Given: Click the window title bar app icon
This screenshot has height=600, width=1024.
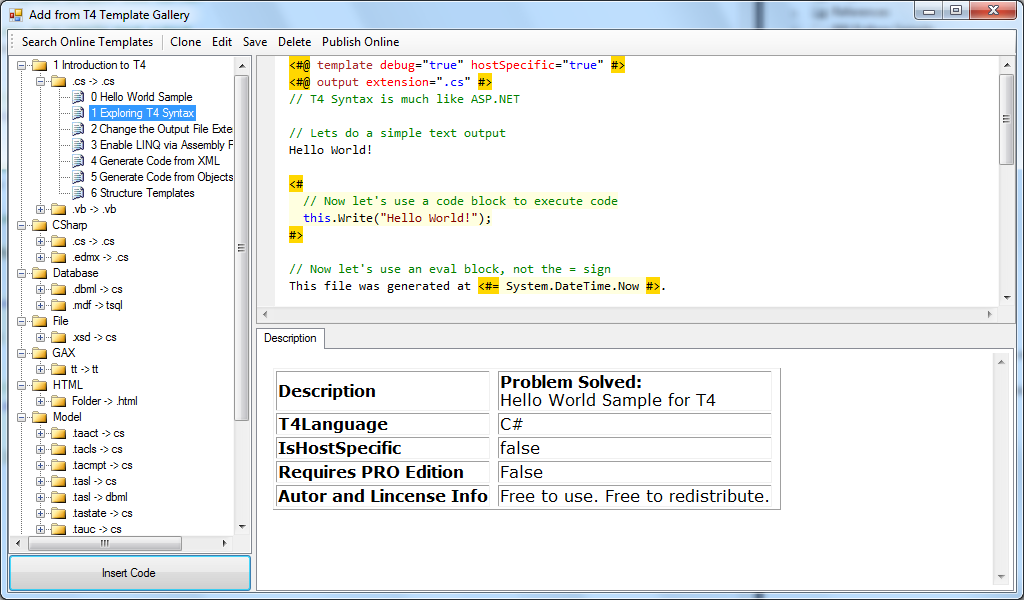Looking at the screenshot, I should pos(16,14).
